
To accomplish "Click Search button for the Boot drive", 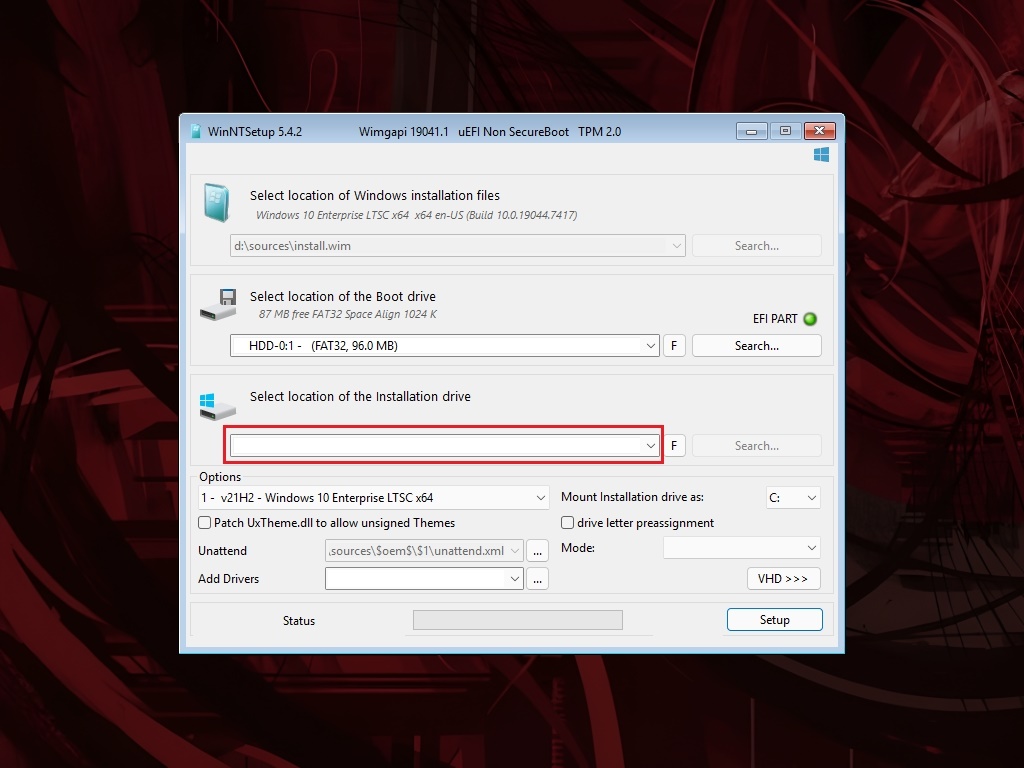I will [x=757, y=345].
